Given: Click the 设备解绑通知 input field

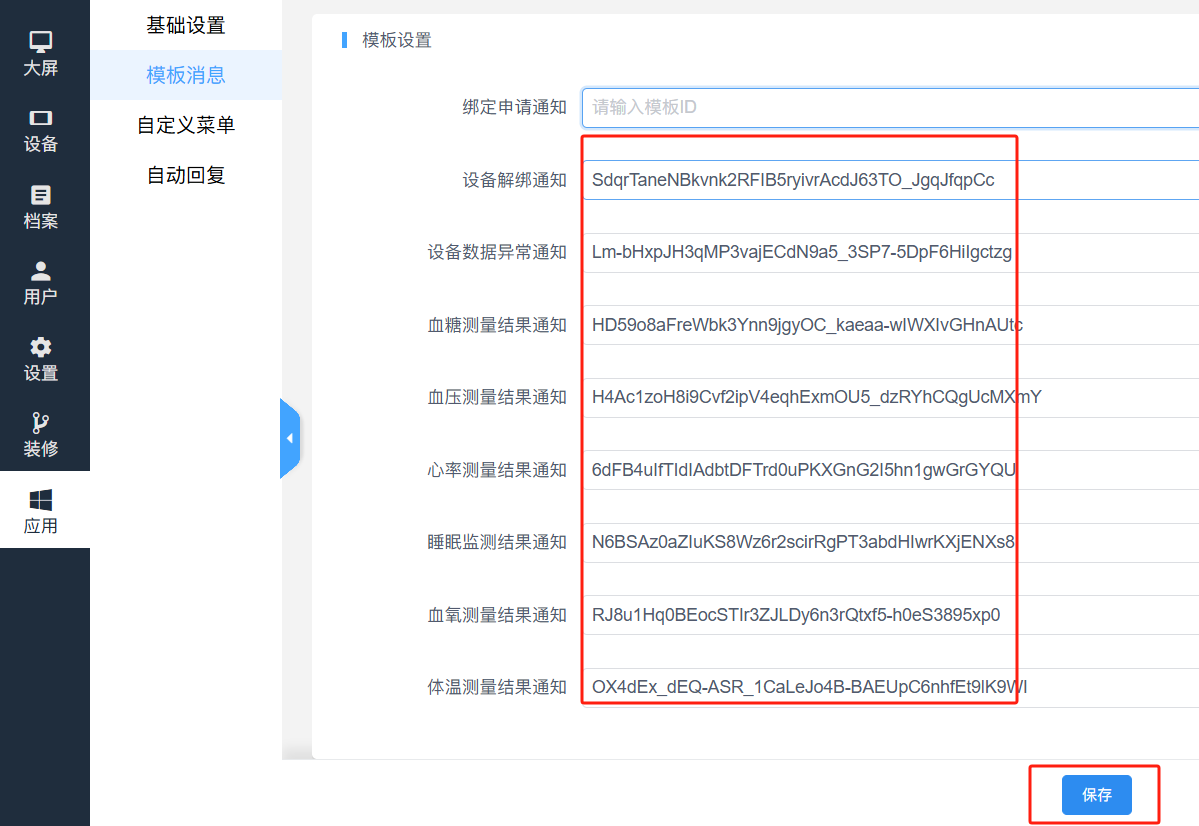Looking at the screenshot, I should coord(890,180).
